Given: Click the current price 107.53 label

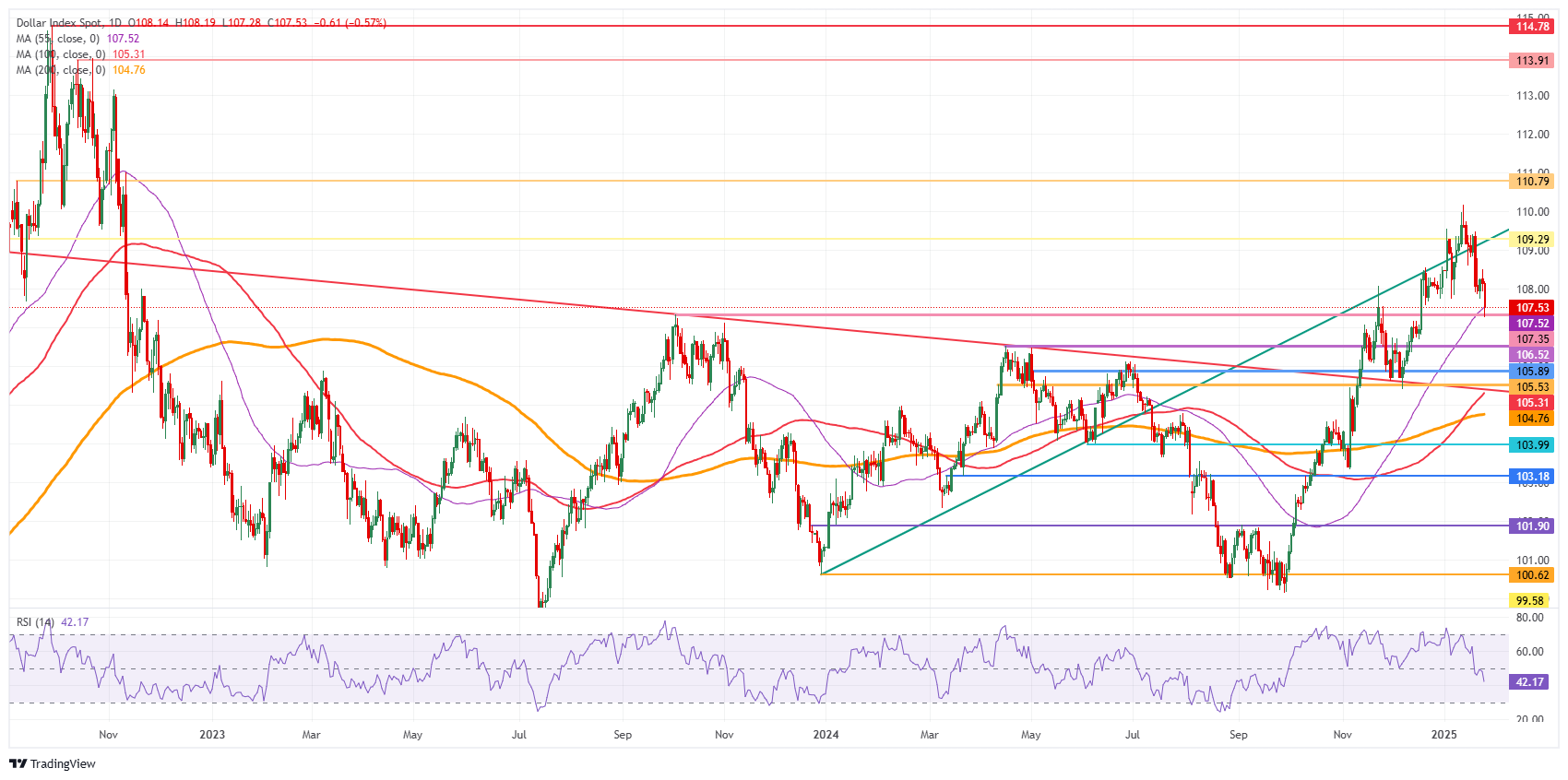Looking at the screenshot, I should (x=1532, y=308).
